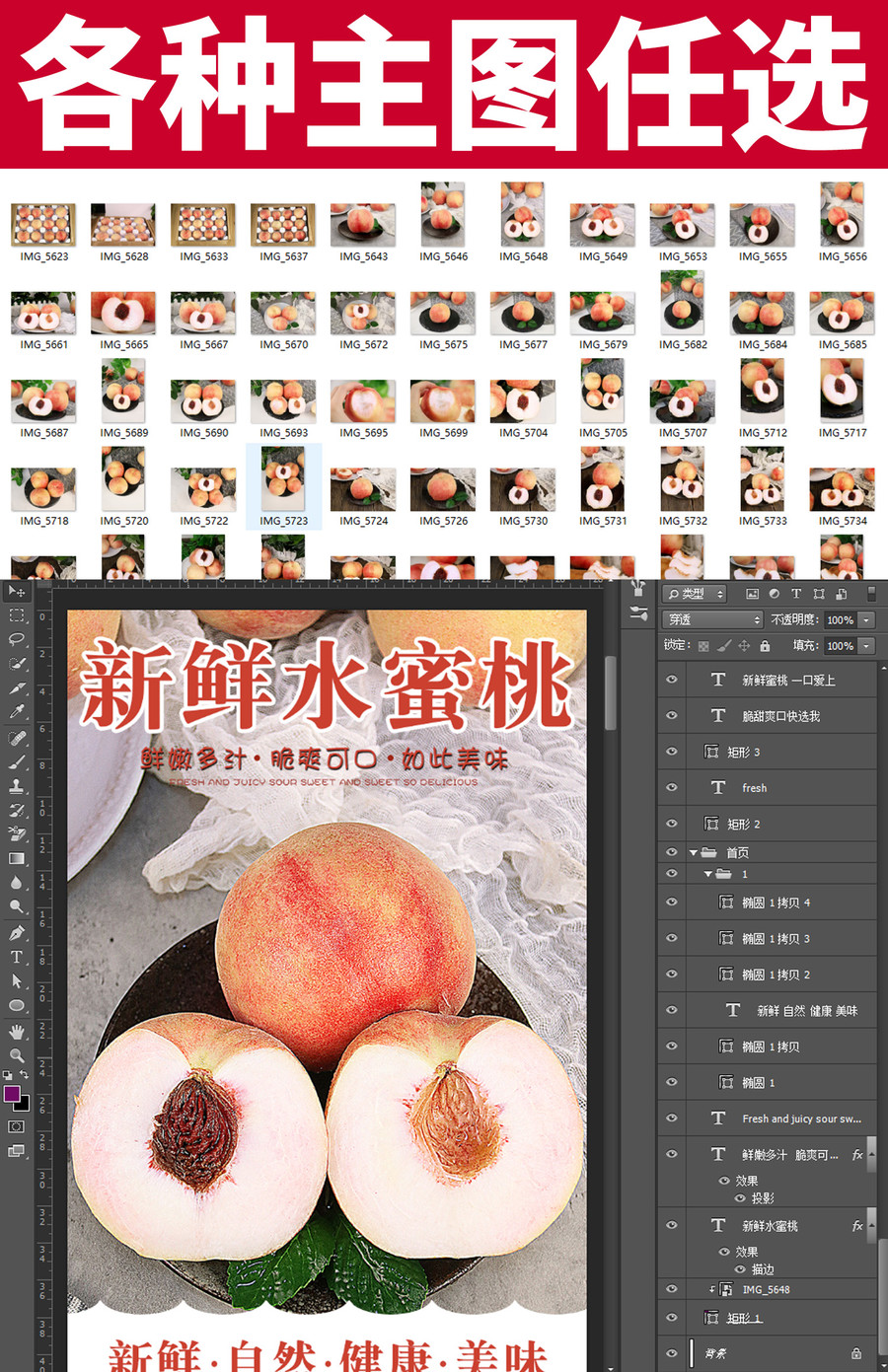This screenshot has height=1372, width=888.
Task: Lock all layer attributes
Action: pyautogui.click(x=765, y=646)
